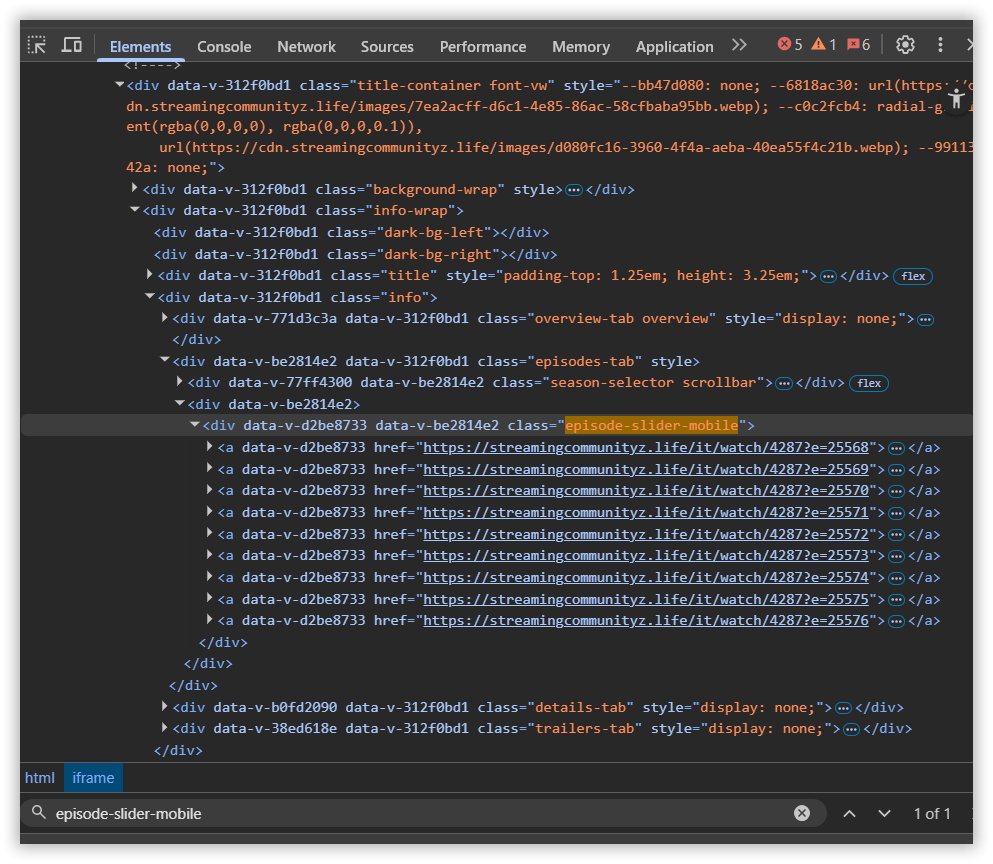Screen dimensions: 993x864
Task: Collapse the episode-slider-mobile div node
Action: click(195, 425)
